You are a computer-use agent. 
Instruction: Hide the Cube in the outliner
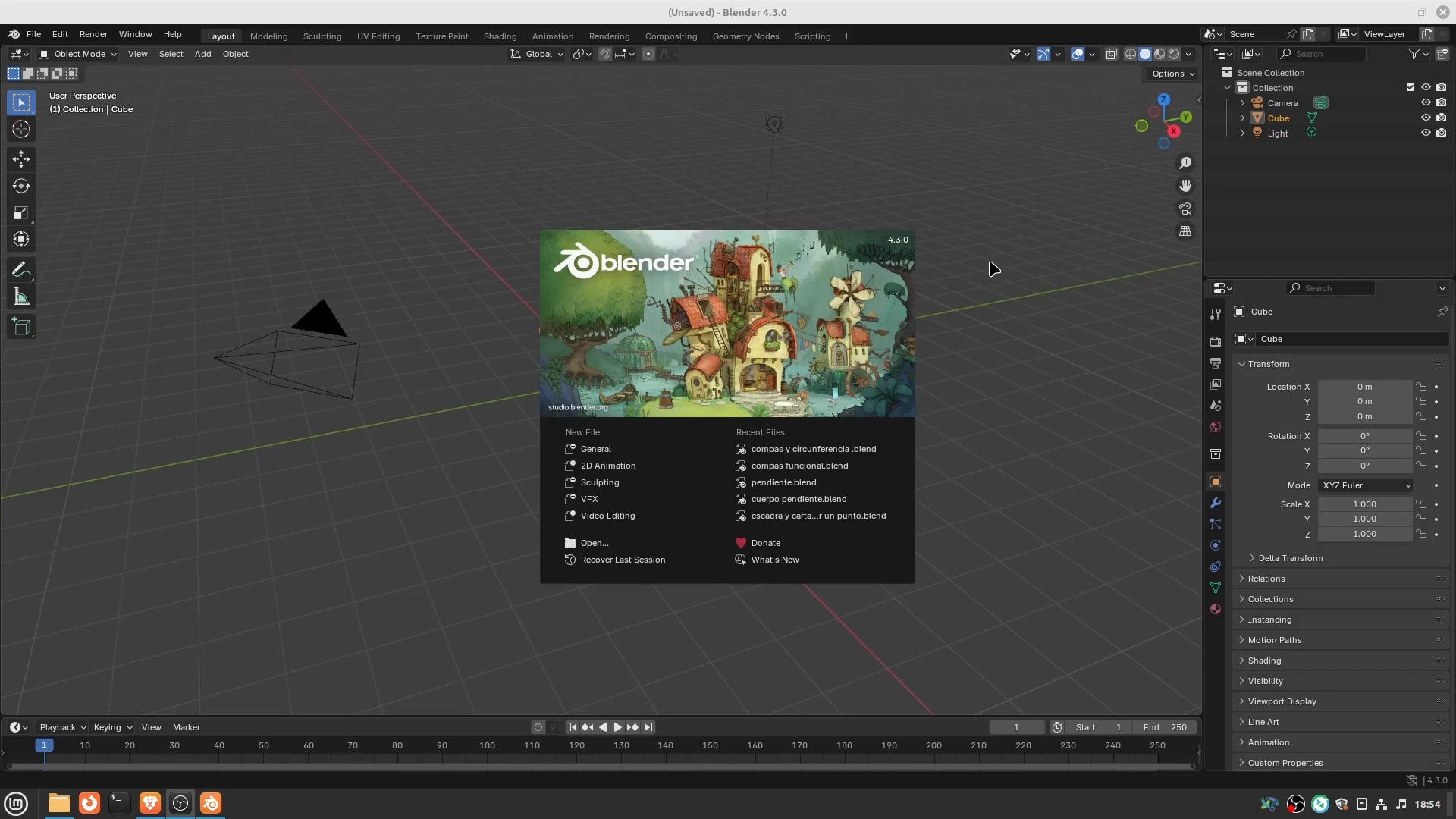tap(1426, 118)
